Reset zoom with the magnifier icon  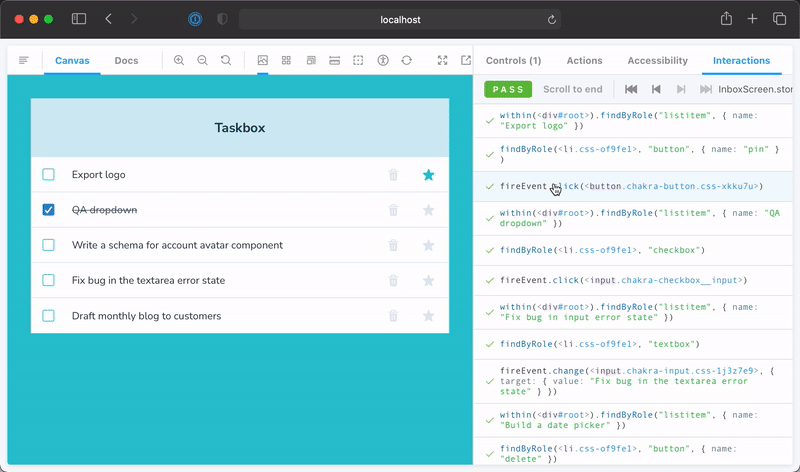pyautogui.click(x=226, y=60)
